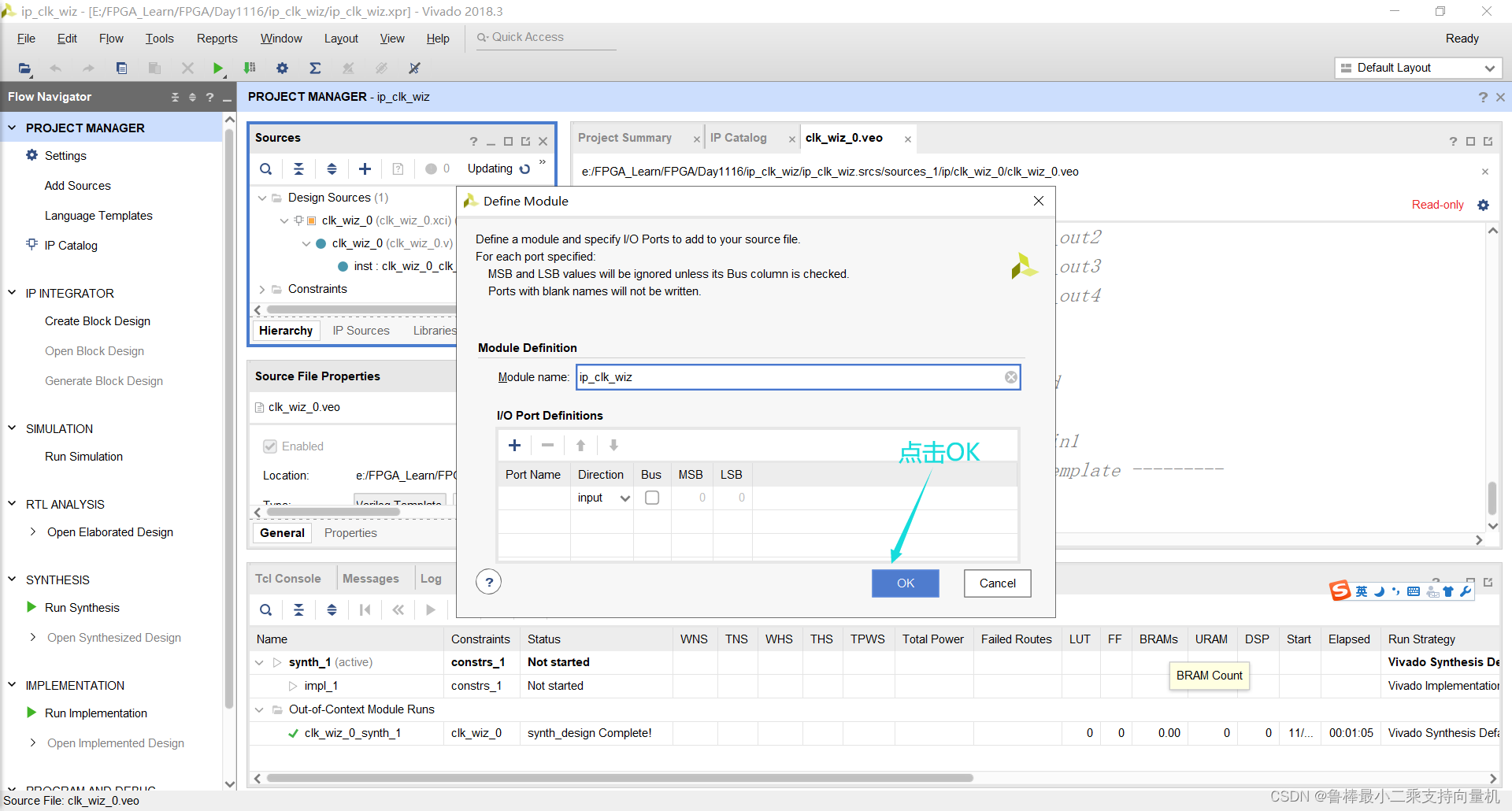Click the veo editor vertical scrollbar
1512x811 pixels.
(x=1492, y=498)
